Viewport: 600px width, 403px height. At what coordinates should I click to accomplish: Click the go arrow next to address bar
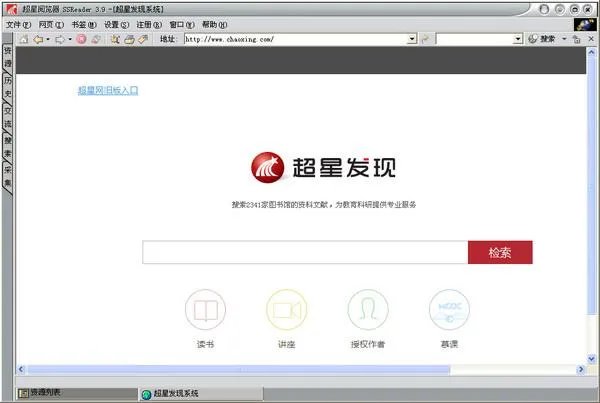[x=425, y=39]
